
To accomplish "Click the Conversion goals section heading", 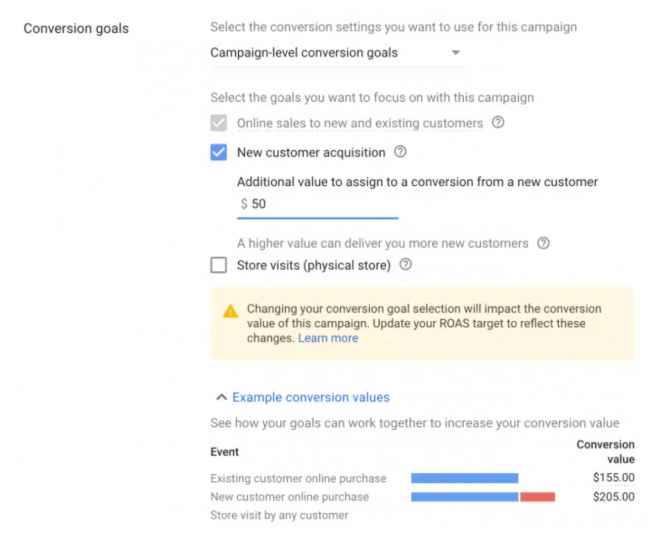I will (76, 28).
